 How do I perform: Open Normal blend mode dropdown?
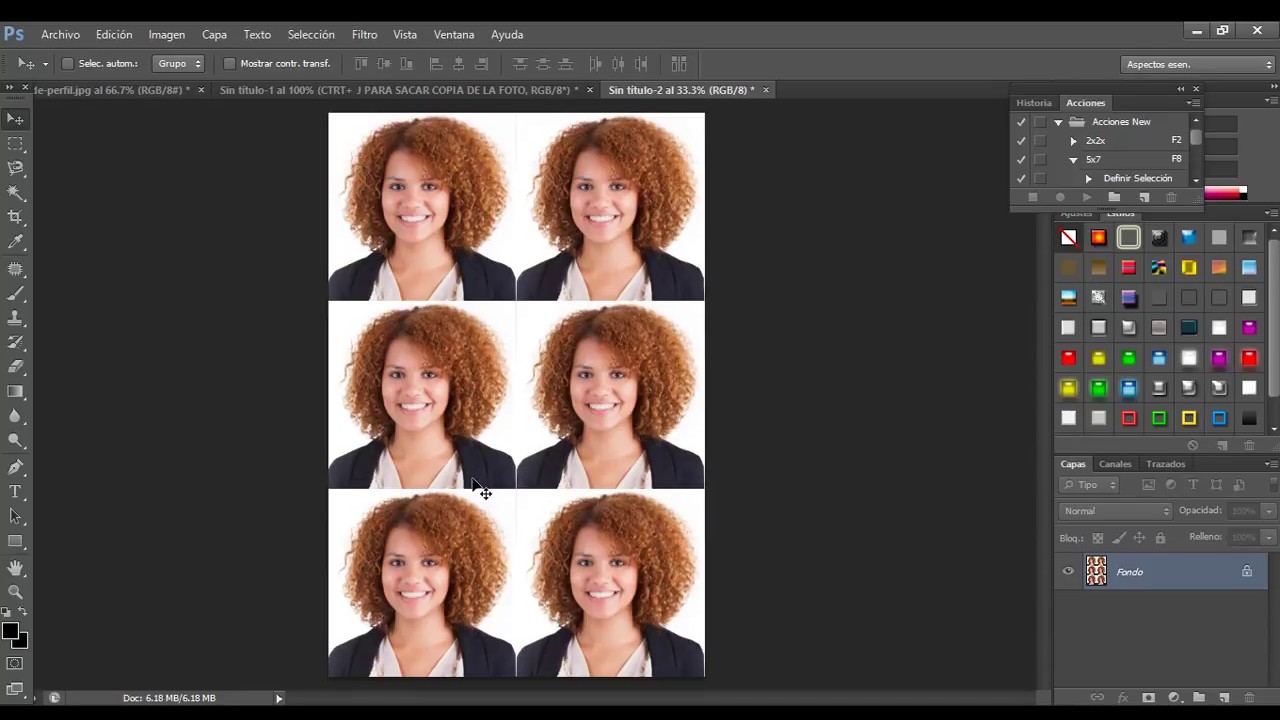tap(1116, 511)
